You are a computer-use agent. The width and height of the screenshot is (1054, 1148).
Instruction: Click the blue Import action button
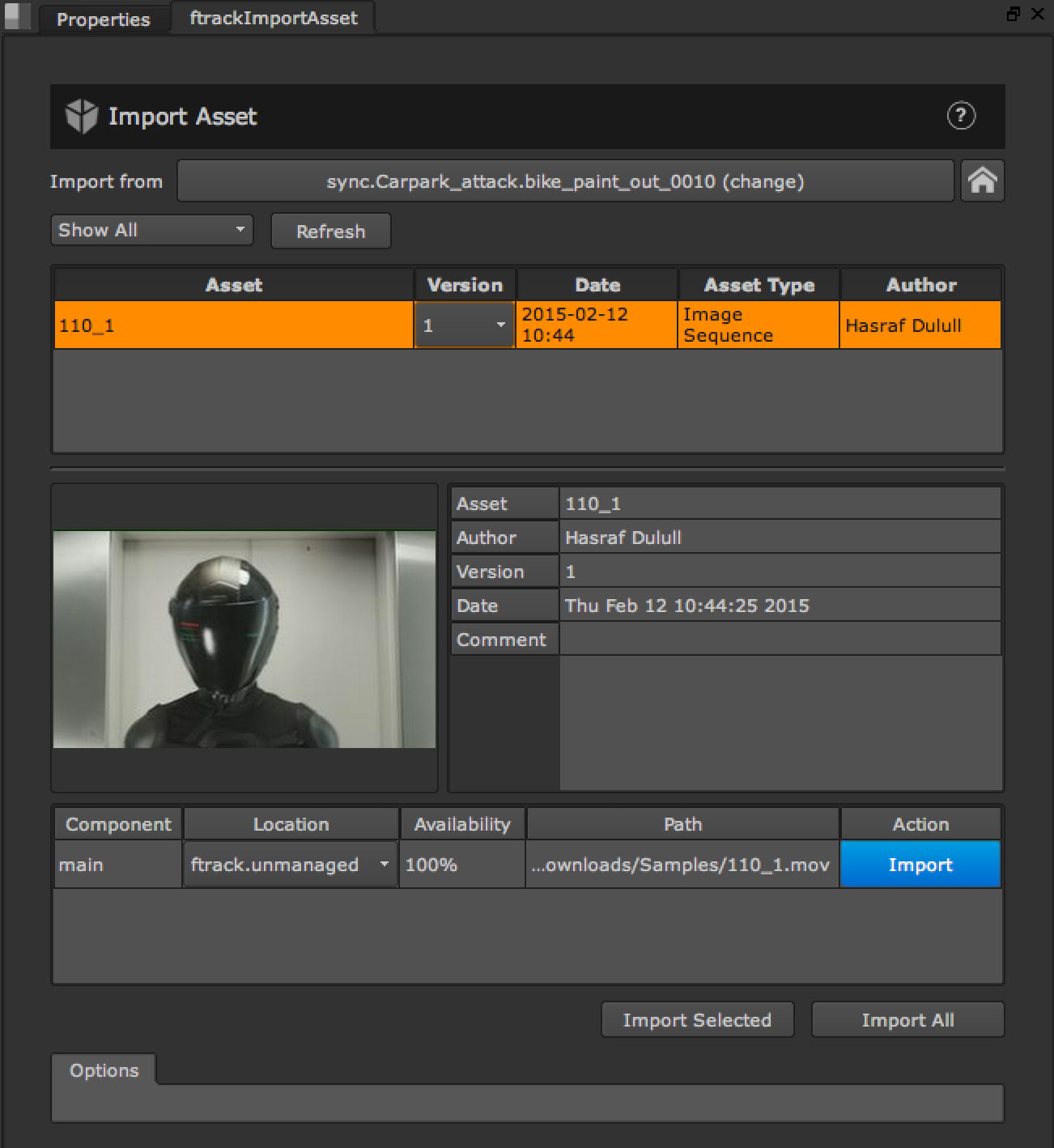(920, 865)
